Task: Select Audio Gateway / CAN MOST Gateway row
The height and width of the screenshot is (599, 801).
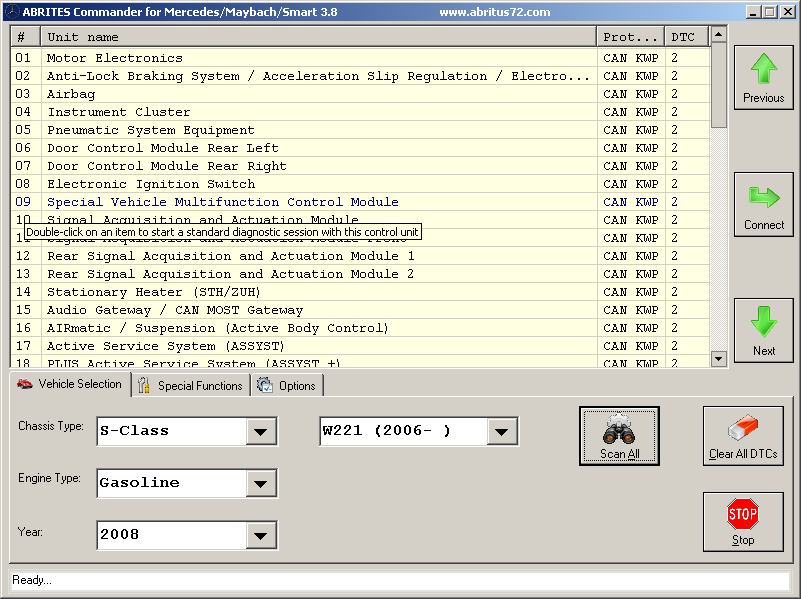Action: [360, 310]
